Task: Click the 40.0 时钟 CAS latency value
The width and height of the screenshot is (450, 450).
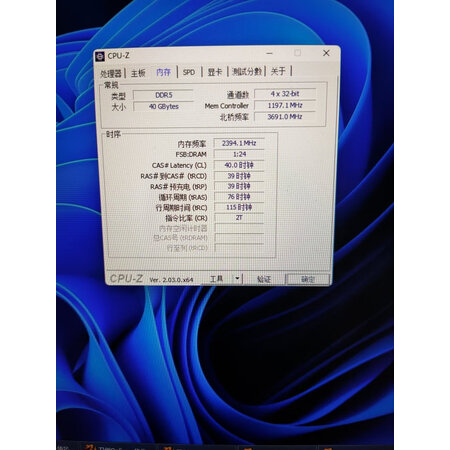Action: pos(239,165)
